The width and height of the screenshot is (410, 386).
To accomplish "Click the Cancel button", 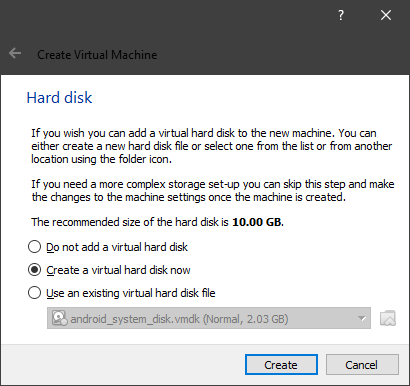I will pyautogui.click(x=362, y=365).
